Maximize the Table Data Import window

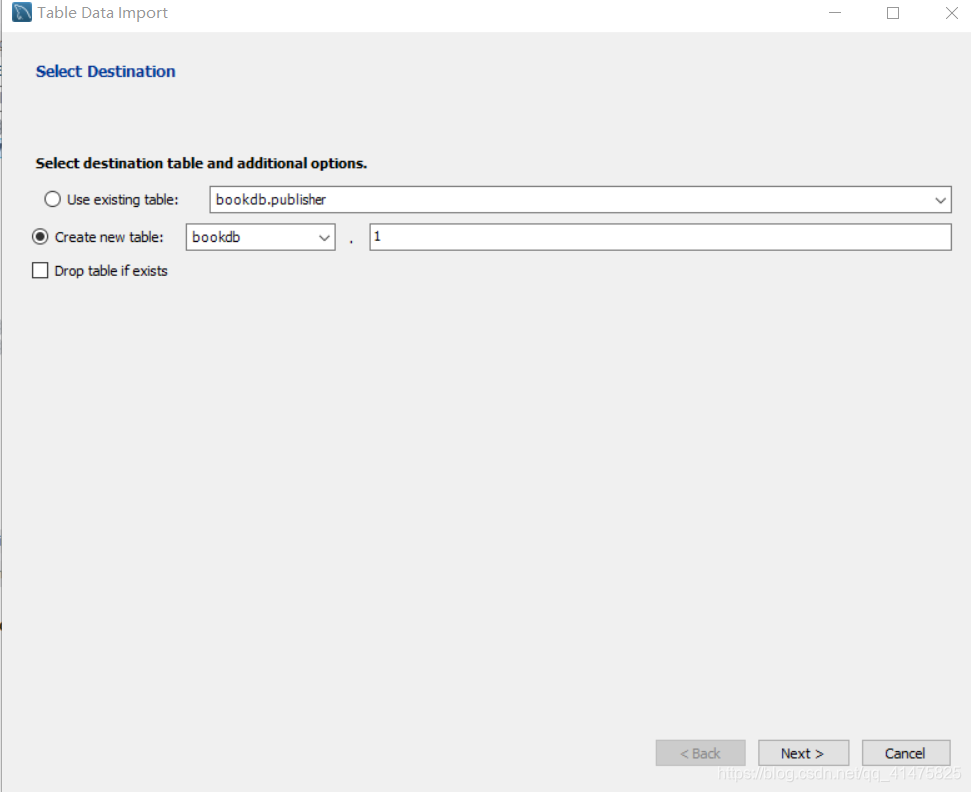coord(893,13)
